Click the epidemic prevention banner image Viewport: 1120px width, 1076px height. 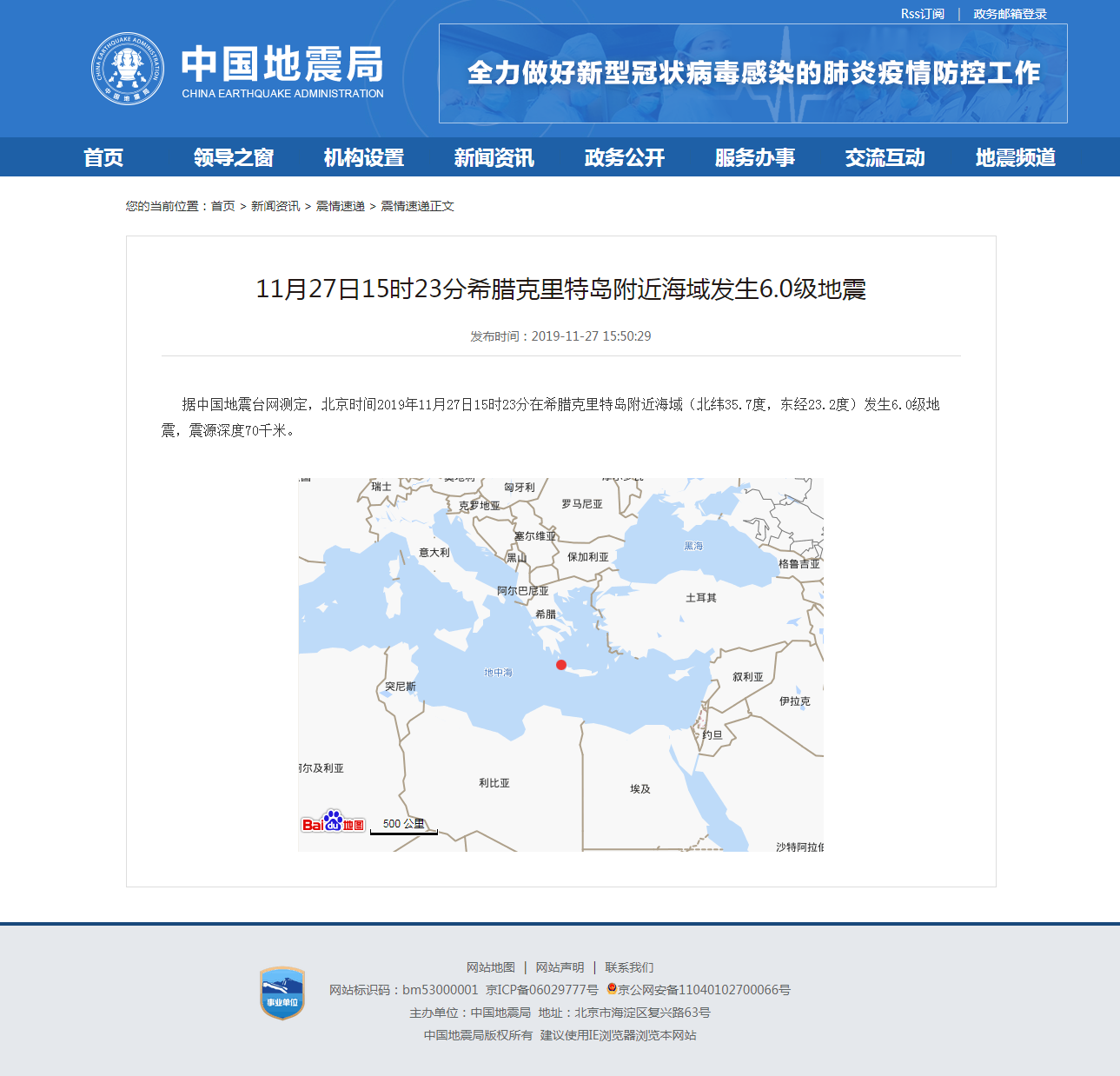pos(752,74)
